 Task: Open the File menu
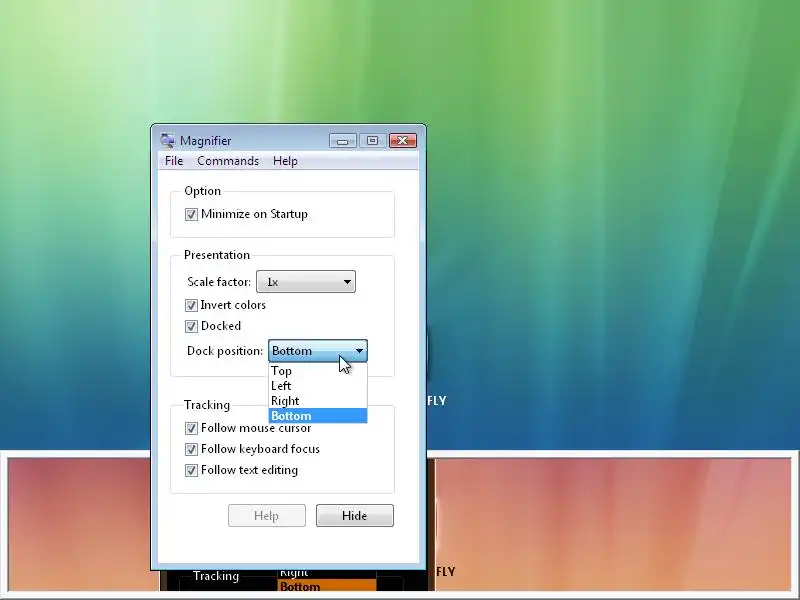(x=174, y=161)
